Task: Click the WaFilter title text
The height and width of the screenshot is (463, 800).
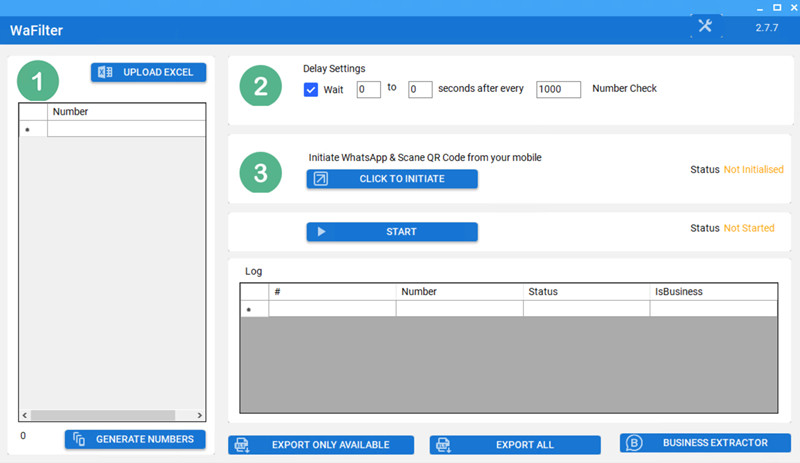Action: tap(36, 30)
